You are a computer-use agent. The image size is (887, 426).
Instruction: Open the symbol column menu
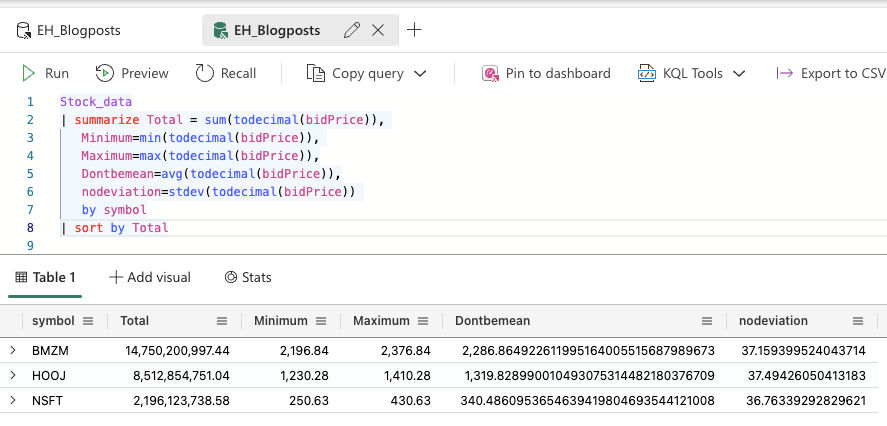point(88,321)
